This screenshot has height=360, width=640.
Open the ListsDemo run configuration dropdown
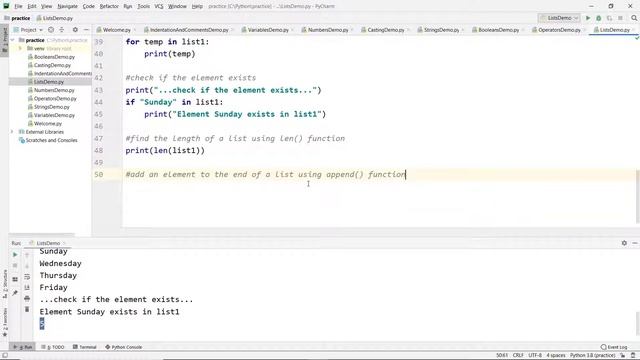(559, 18)
